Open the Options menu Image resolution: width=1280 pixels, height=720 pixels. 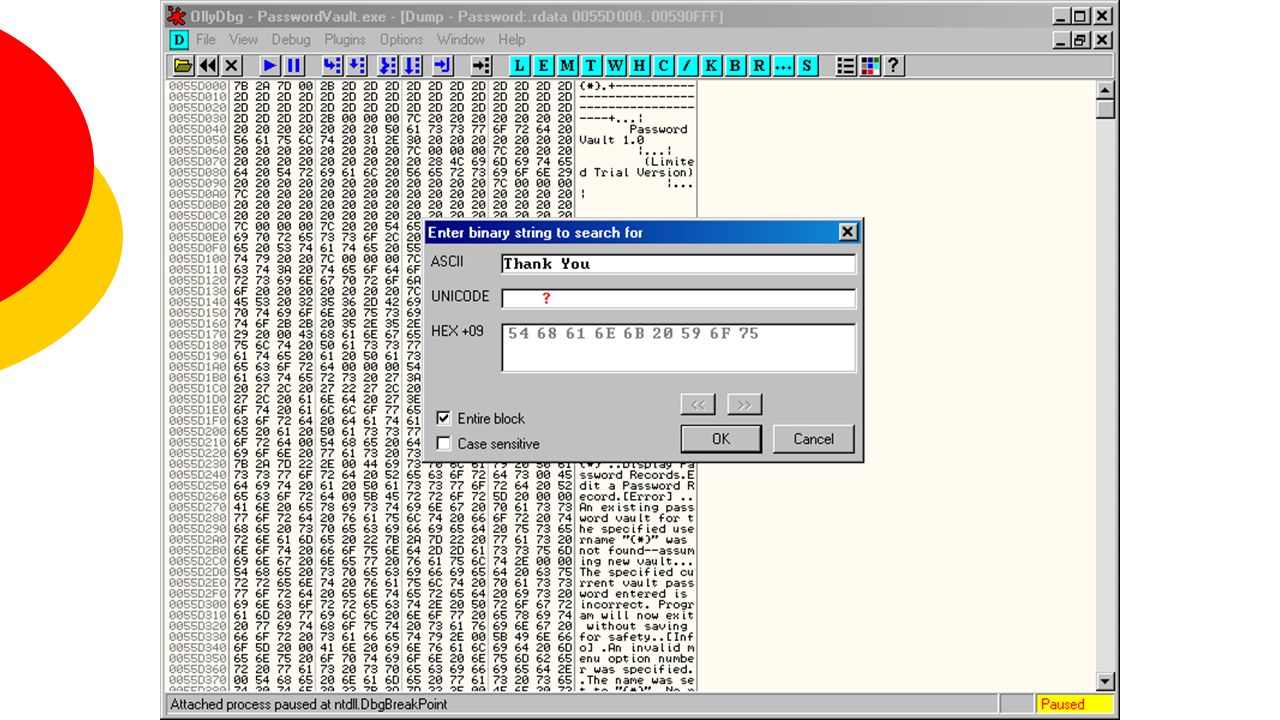coord(401,40)
